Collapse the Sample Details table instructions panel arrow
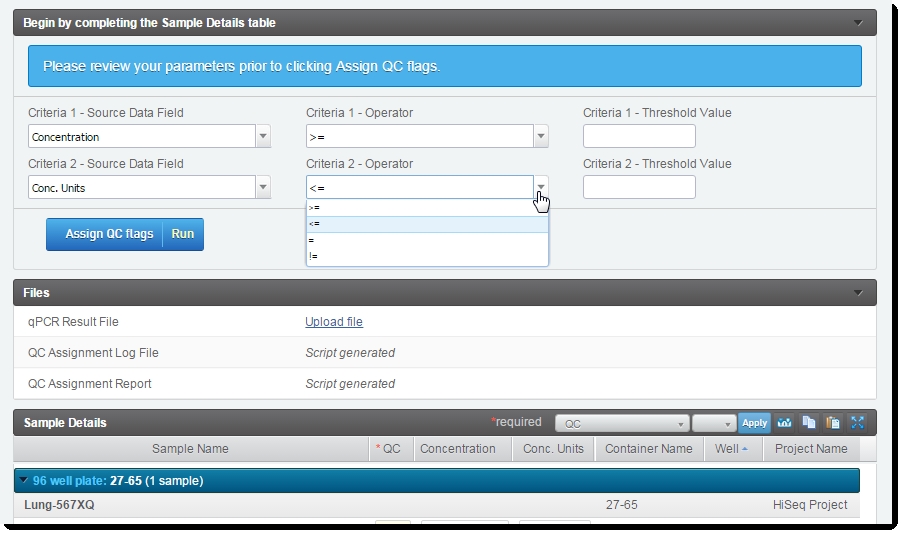 (858, 23)
